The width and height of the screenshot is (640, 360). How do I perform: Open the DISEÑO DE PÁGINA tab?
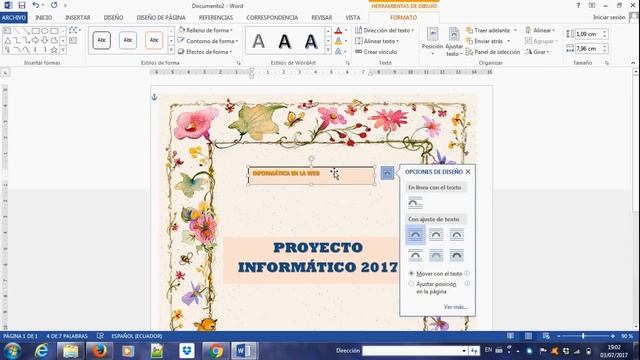pos(161,18)
